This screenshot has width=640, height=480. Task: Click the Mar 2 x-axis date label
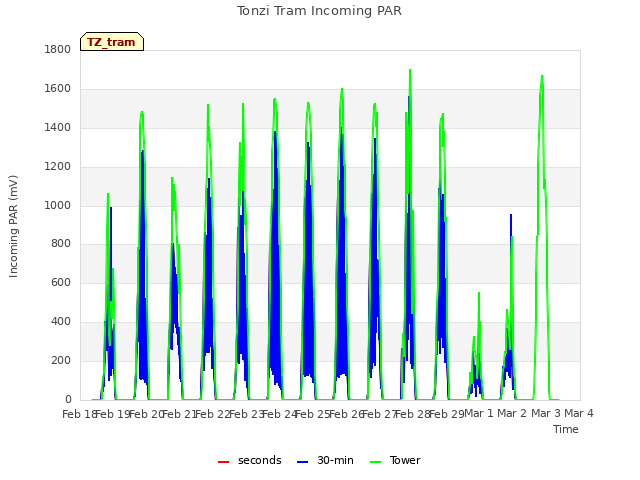pos(512,413)
